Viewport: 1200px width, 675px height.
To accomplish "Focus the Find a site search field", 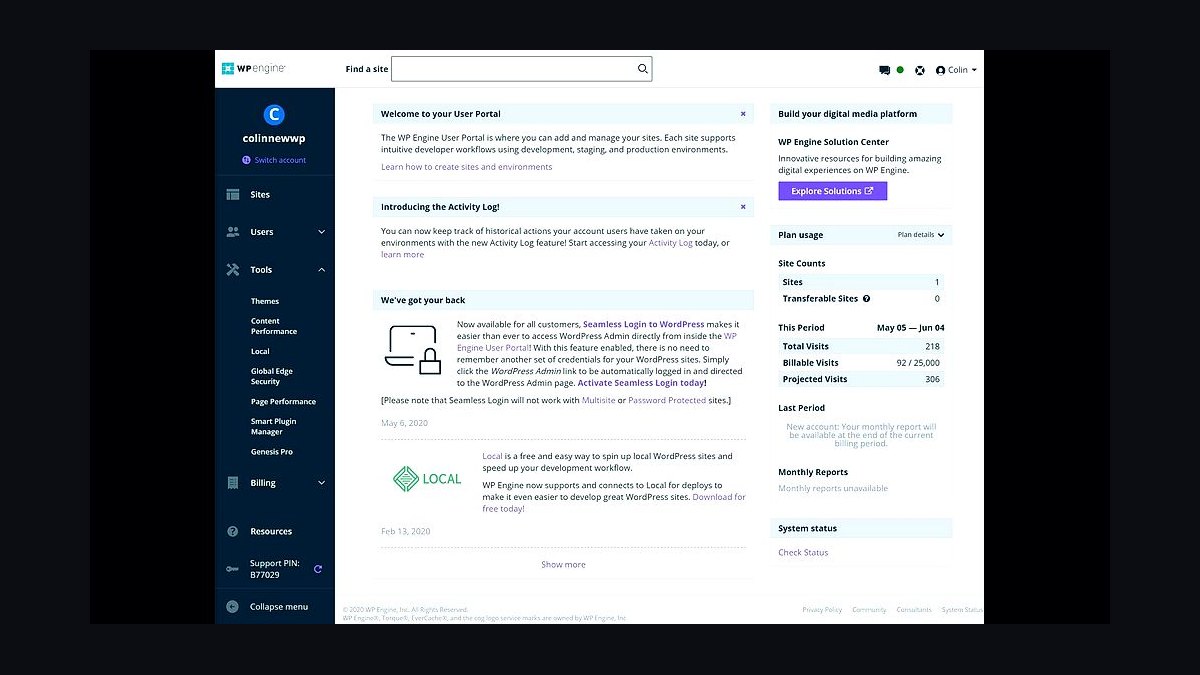I will click(x=521, y=69).
